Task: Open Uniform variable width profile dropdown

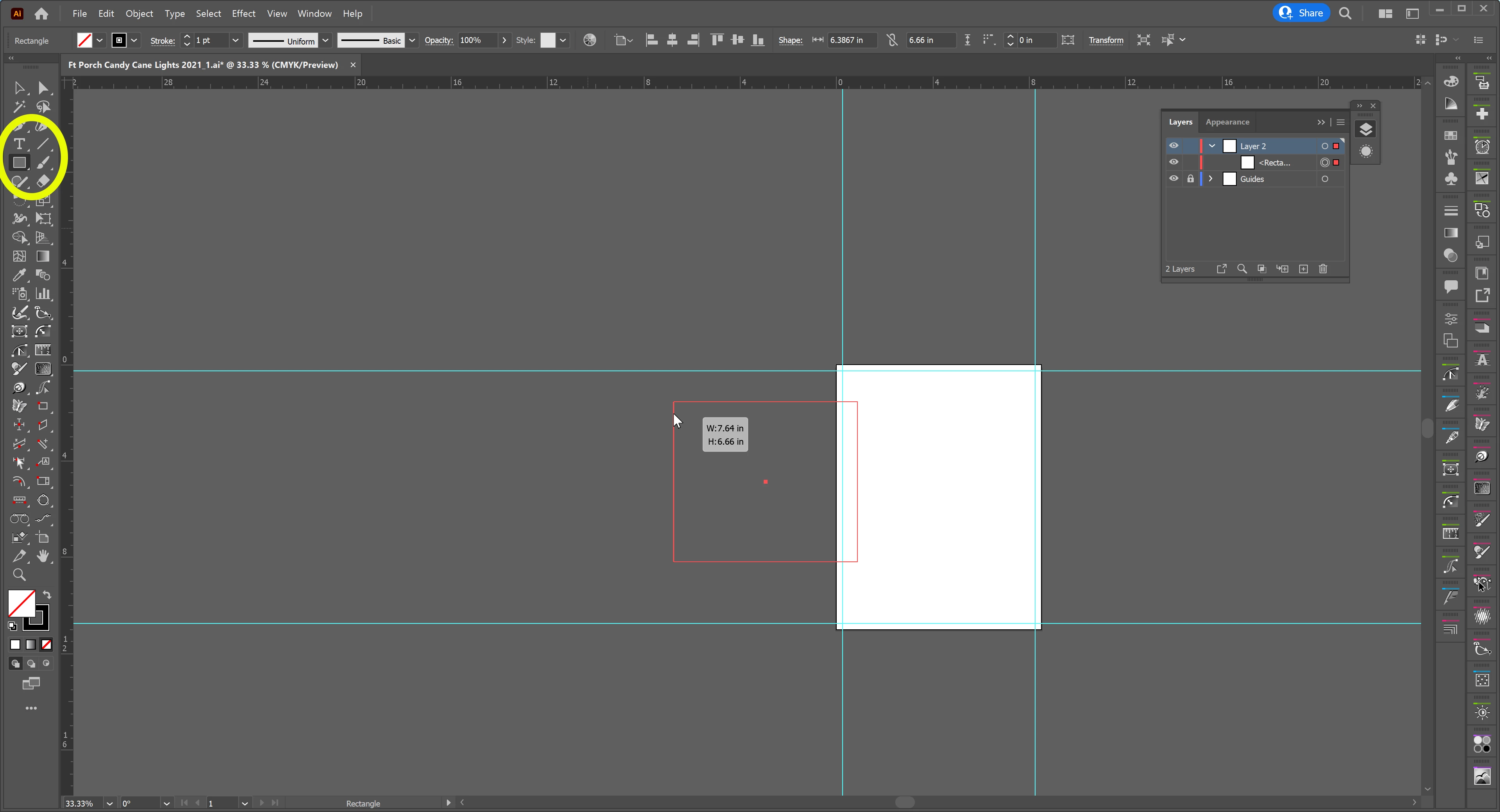Action: click(x=325, y=40)
